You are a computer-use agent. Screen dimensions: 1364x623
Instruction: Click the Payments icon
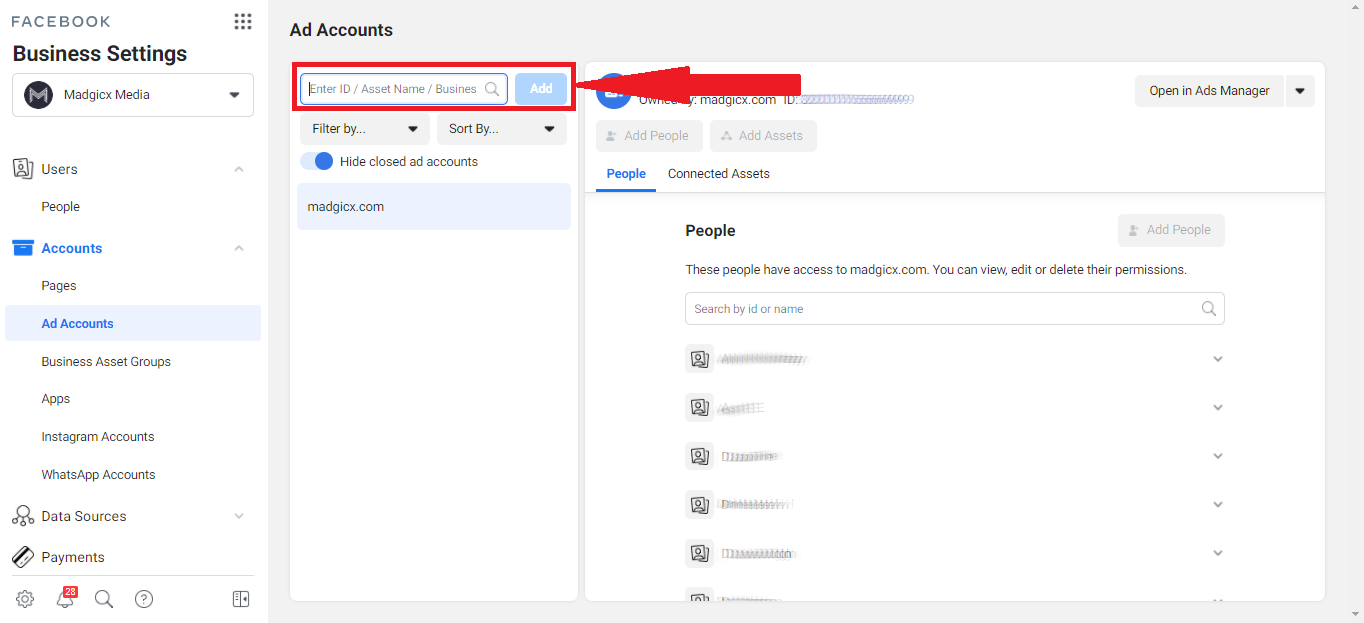coord(22,557)
